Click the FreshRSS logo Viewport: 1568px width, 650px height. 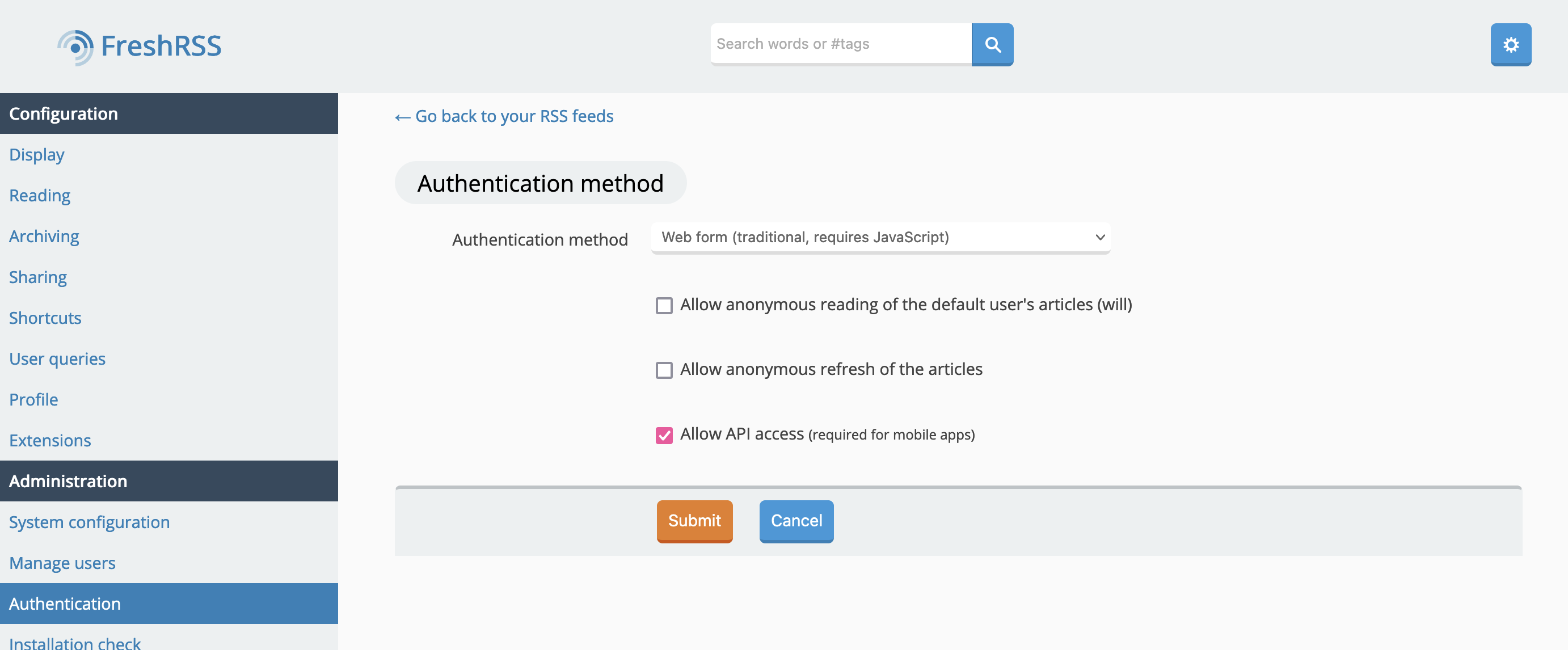(139, 44)
